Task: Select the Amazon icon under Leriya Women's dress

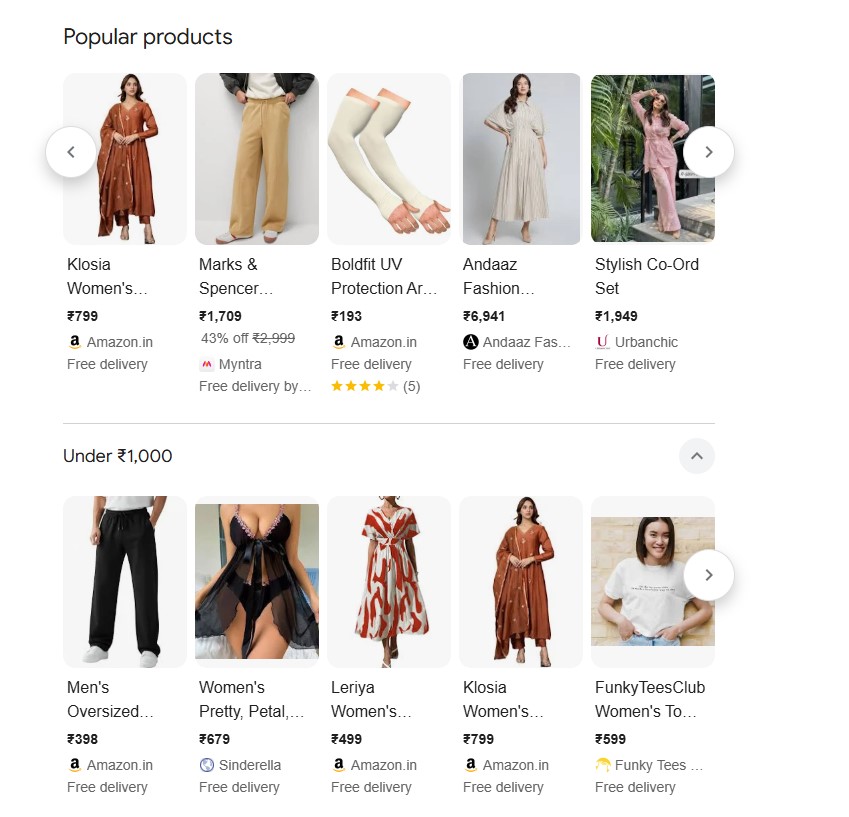Action: (338, 764)
